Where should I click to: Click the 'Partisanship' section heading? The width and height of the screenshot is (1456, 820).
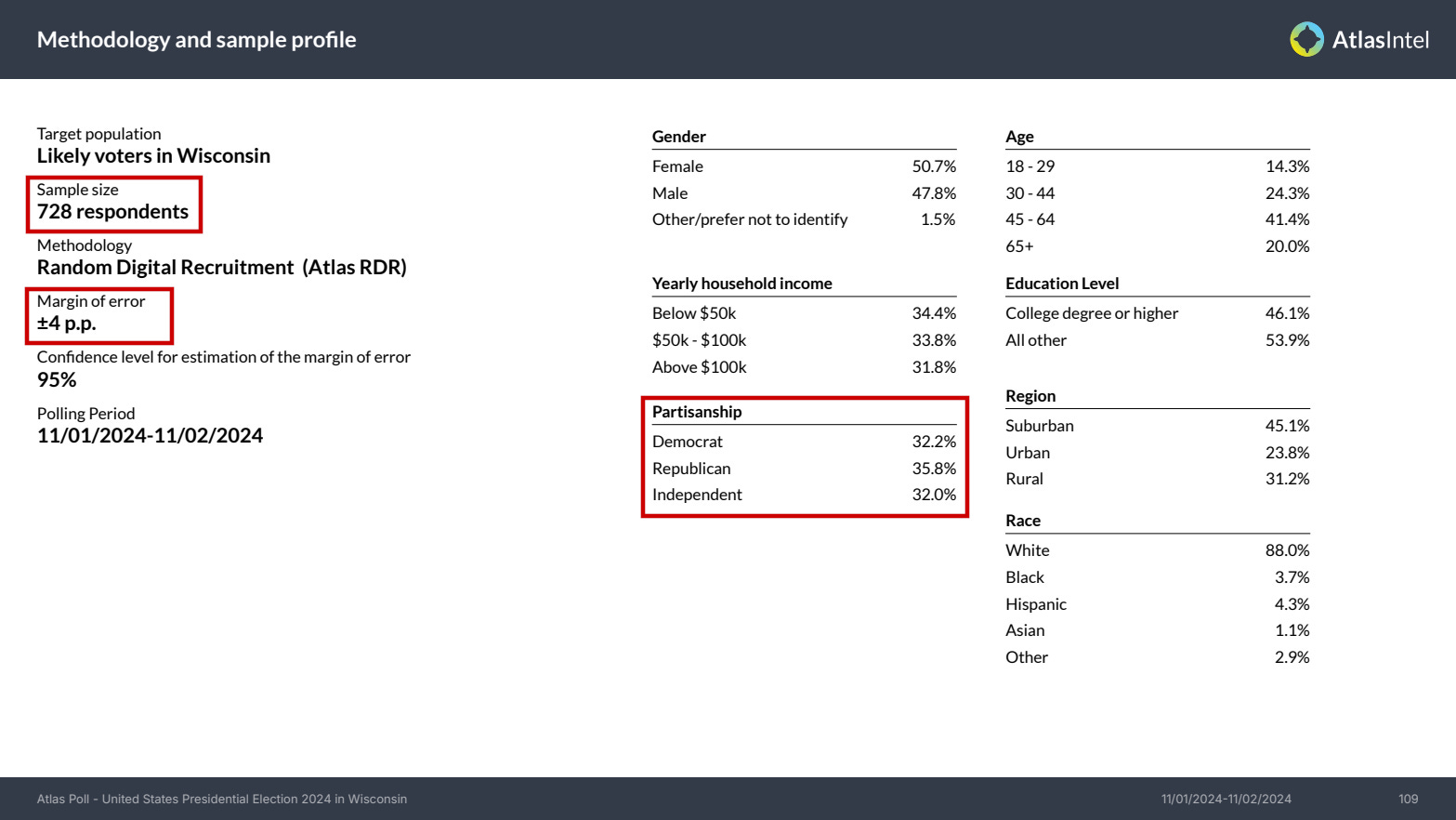697,412
